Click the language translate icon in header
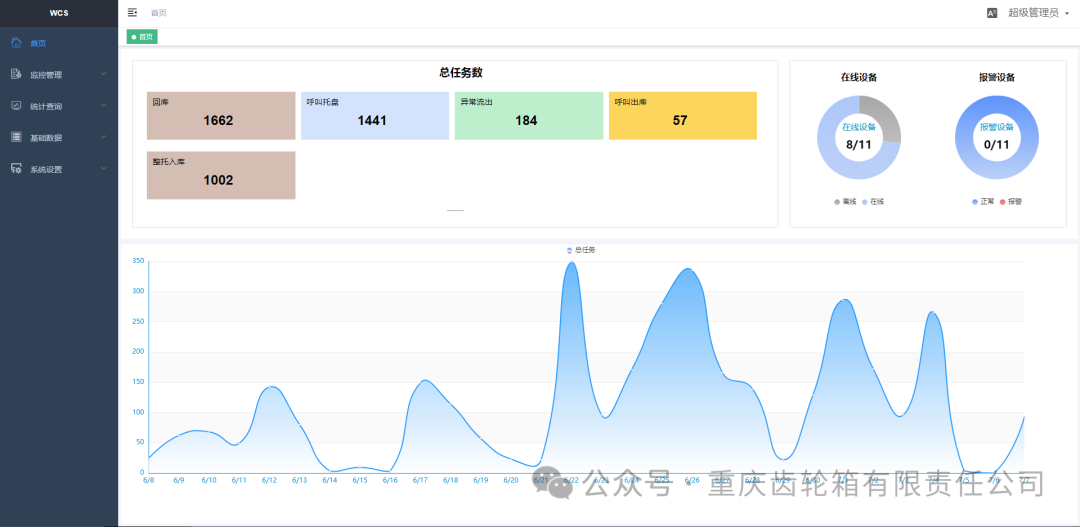 click(992, 13)
